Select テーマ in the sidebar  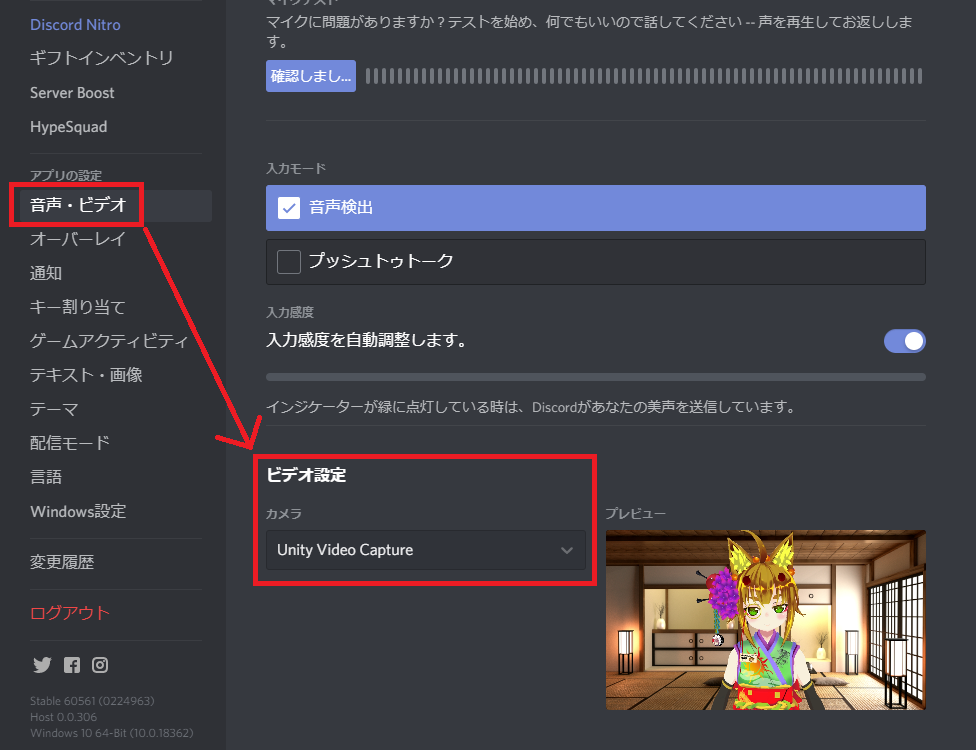pyautogui.click(x=54, y=409)
